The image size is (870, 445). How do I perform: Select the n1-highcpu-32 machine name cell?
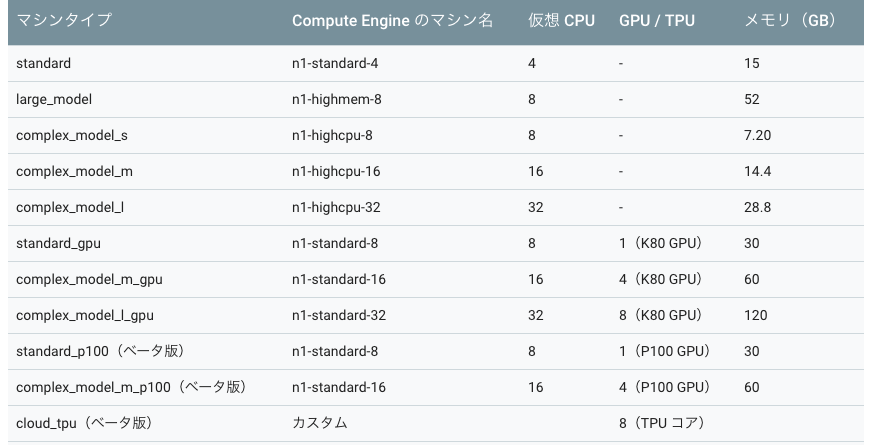coord(336,207)
